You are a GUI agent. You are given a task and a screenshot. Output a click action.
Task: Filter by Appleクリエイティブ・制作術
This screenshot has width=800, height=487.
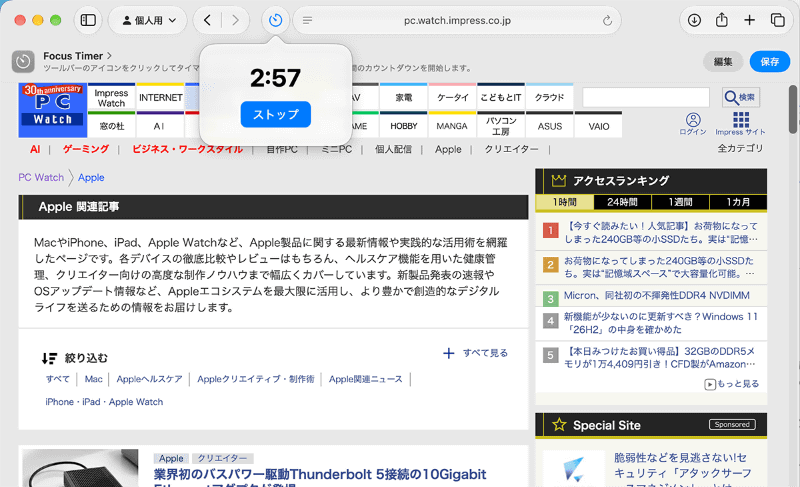pos(256,379)
